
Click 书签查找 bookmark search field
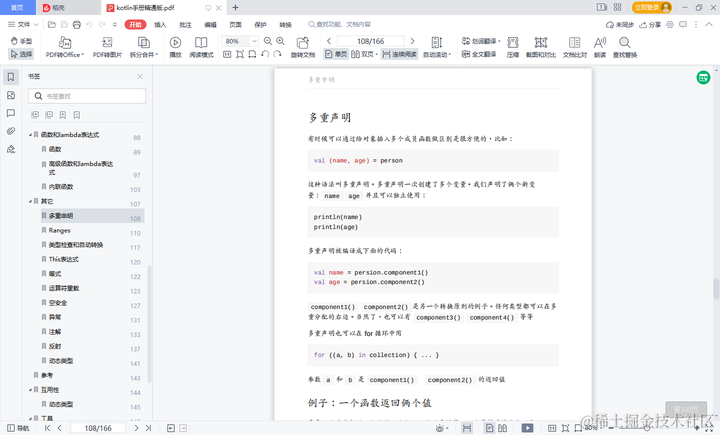click(87, 96)
